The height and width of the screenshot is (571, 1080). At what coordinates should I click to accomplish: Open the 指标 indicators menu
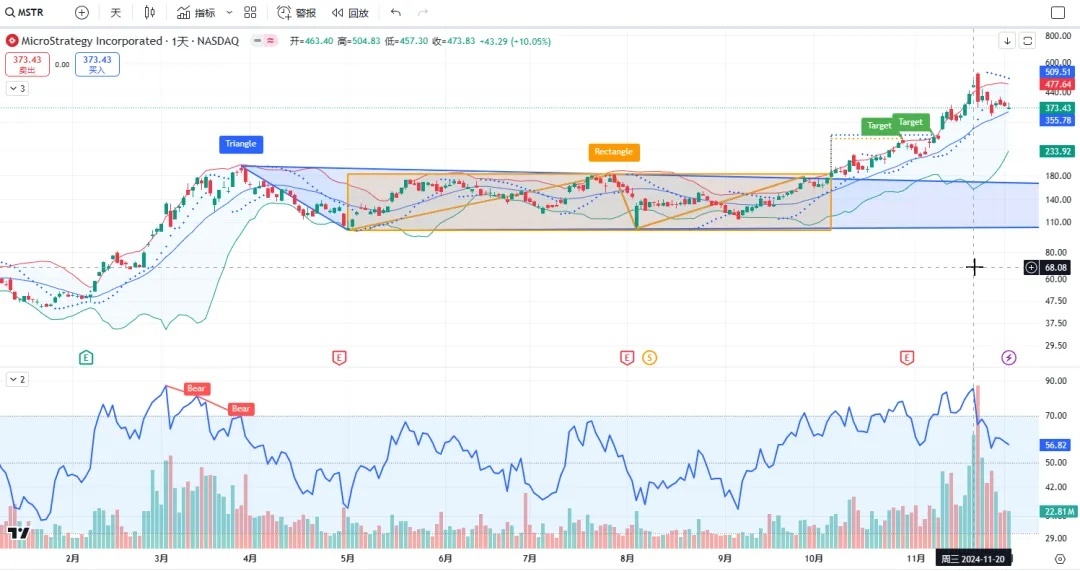[195, 13]
